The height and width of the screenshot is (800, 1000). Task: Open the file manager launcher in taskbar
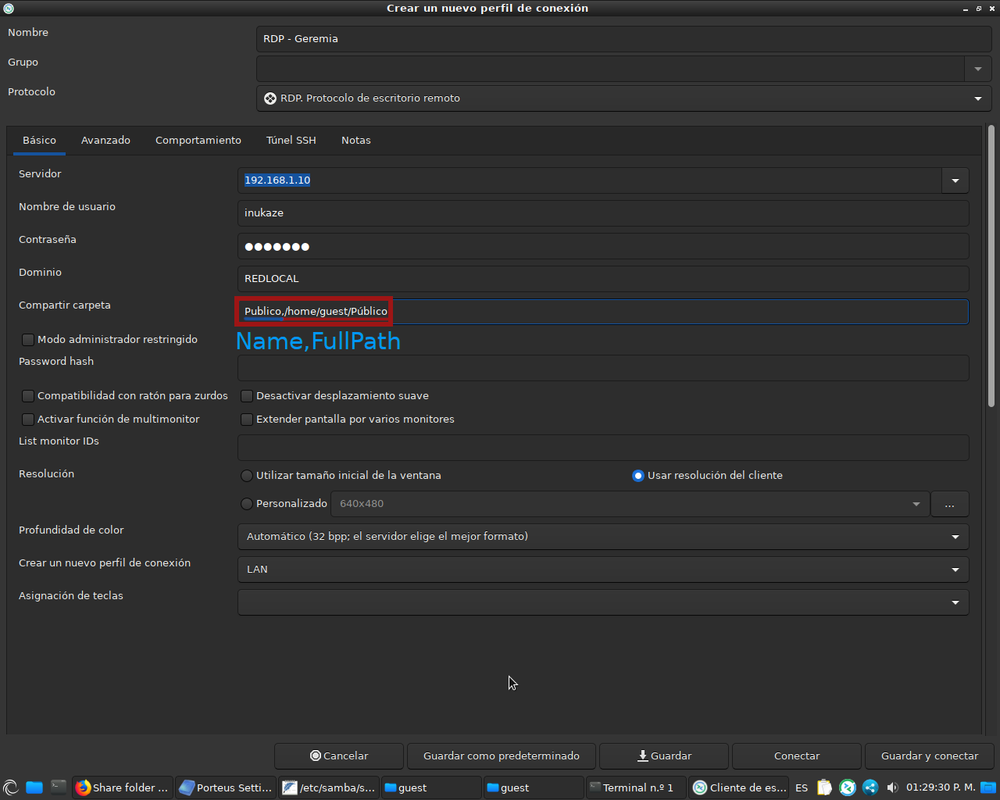click(34, 788)
